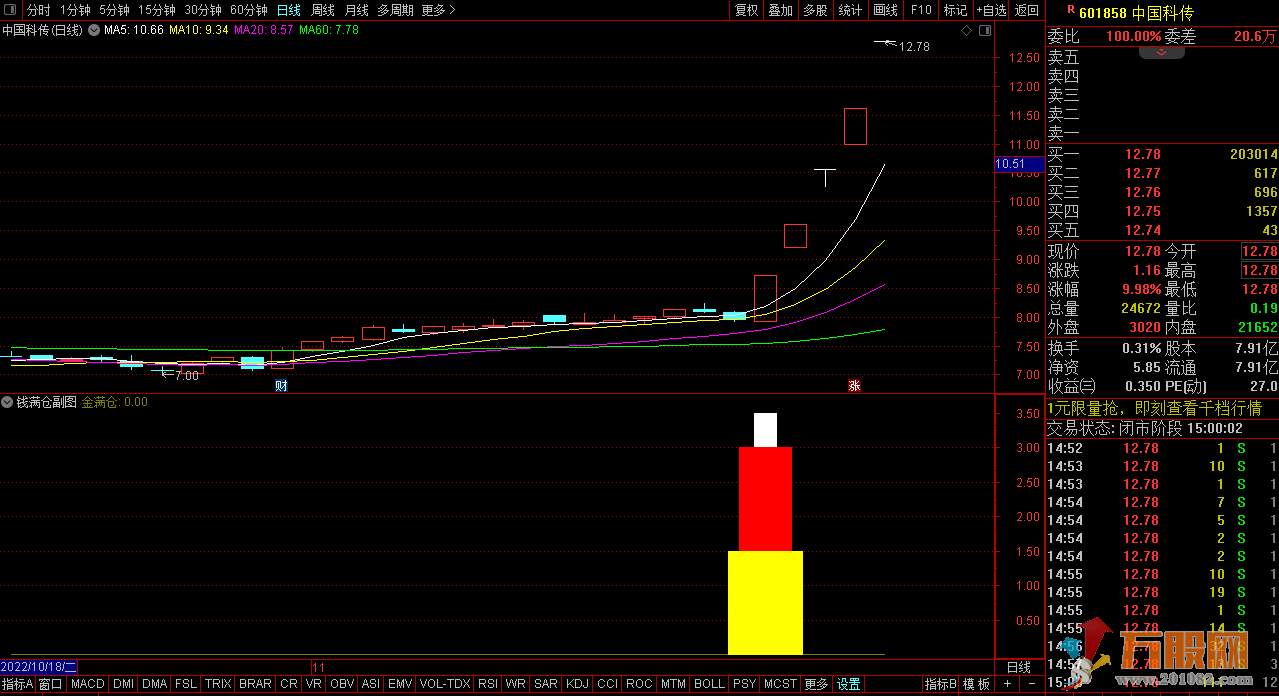1279x696 pixels.
Task: Click the 1元限量抢 千档行情 promotion link
Action: coord(1155,408)
